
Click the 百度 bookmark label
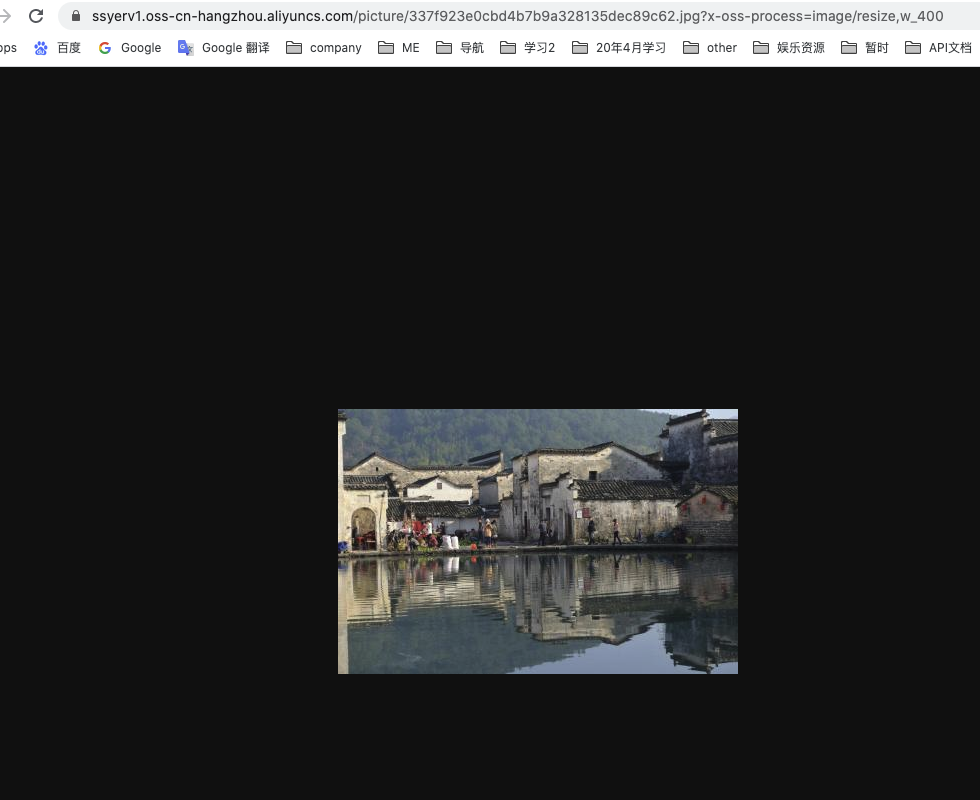coord(68,47)
